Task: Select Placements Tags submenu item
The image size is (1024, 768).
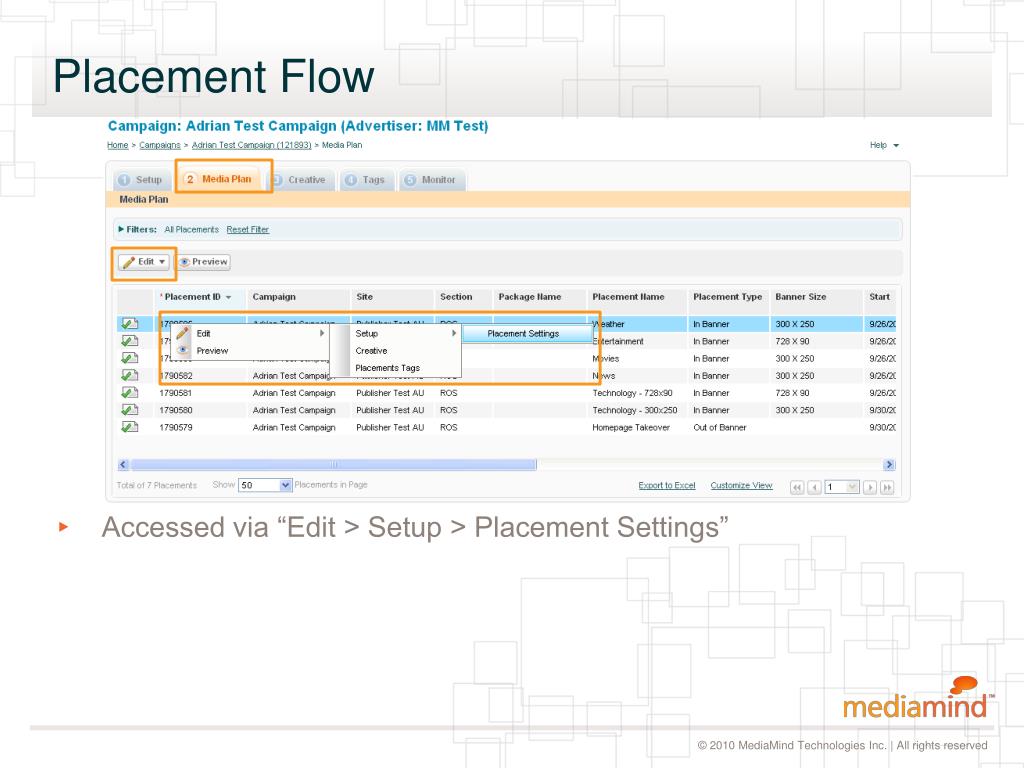Action: pos(397,368)
